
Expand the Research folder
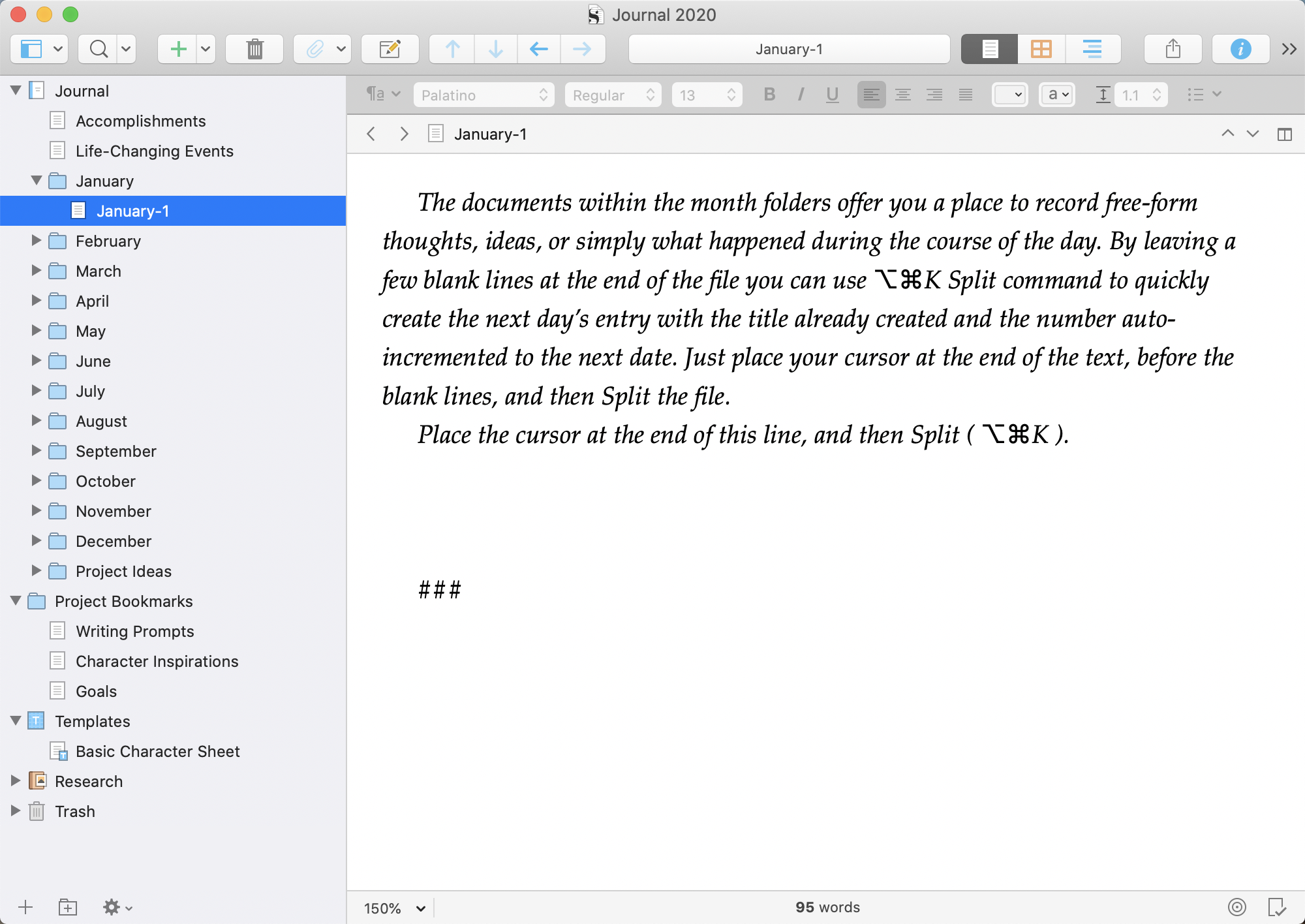pyautogui.click(x=16, y=780)
